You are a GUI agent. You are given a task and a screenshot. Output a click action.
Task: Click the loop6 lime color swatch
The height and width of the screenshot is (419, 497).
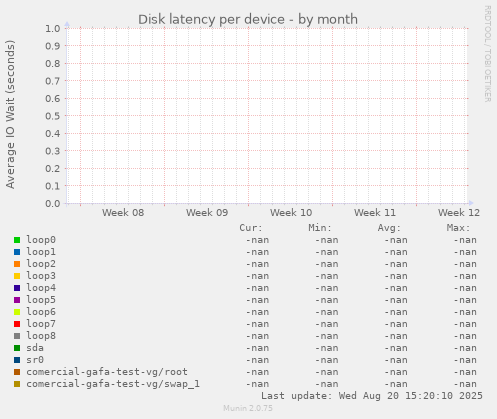[x=17, y=312]
